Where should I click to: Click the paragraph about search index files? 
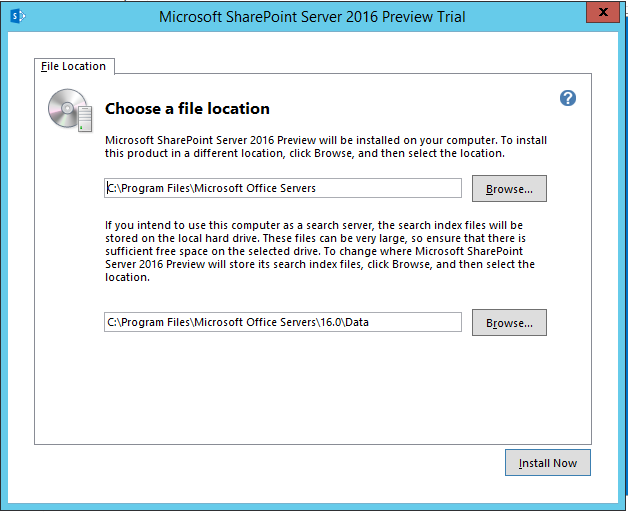tap(320, 251)
